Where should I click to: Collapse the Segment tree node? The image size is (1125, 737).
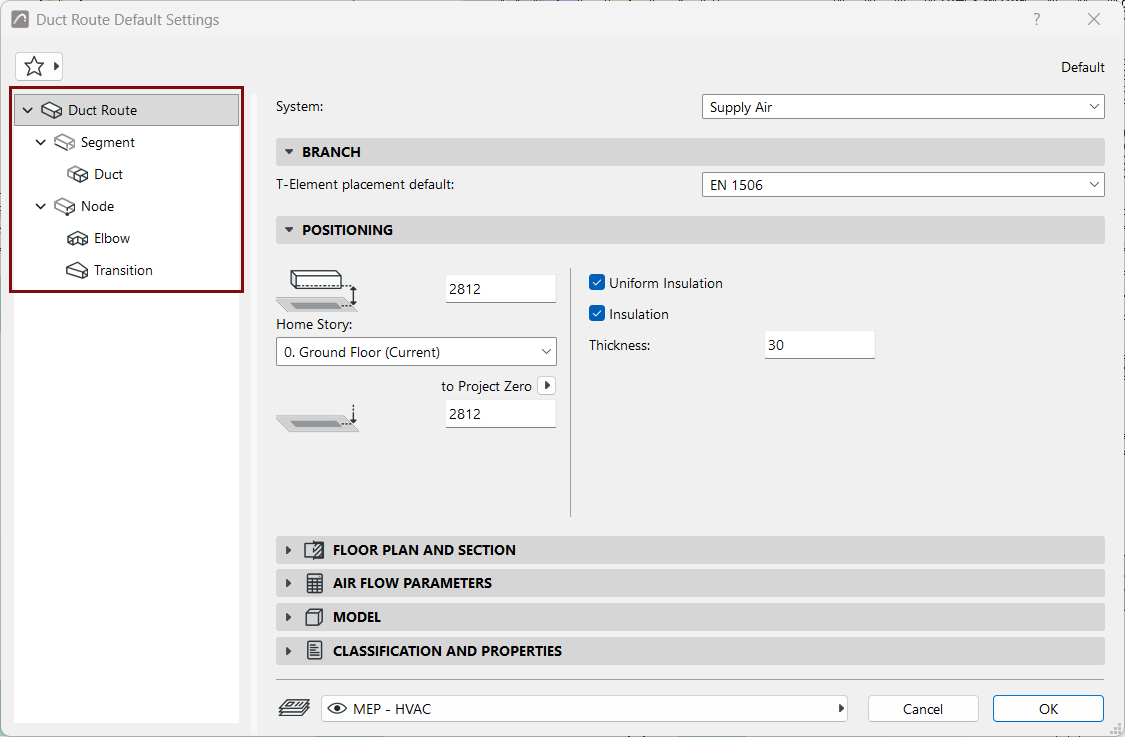pos(41,143)
